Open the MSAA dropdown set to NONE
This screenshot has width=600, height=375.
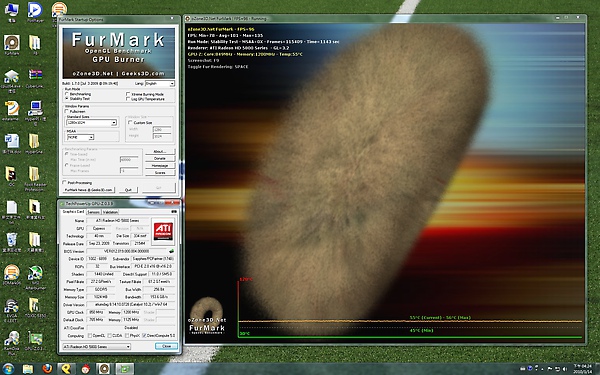coord(80,137)
